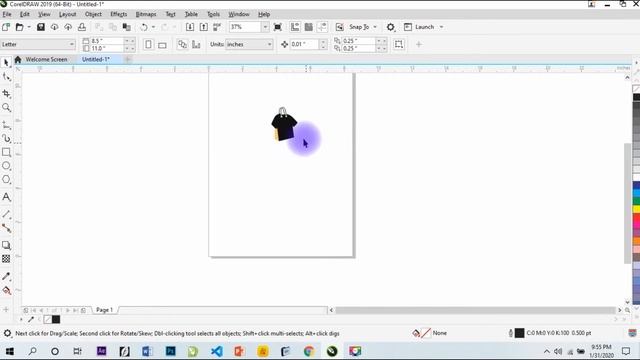Select the Color Eyedropper tool

(x=6, y=276)
